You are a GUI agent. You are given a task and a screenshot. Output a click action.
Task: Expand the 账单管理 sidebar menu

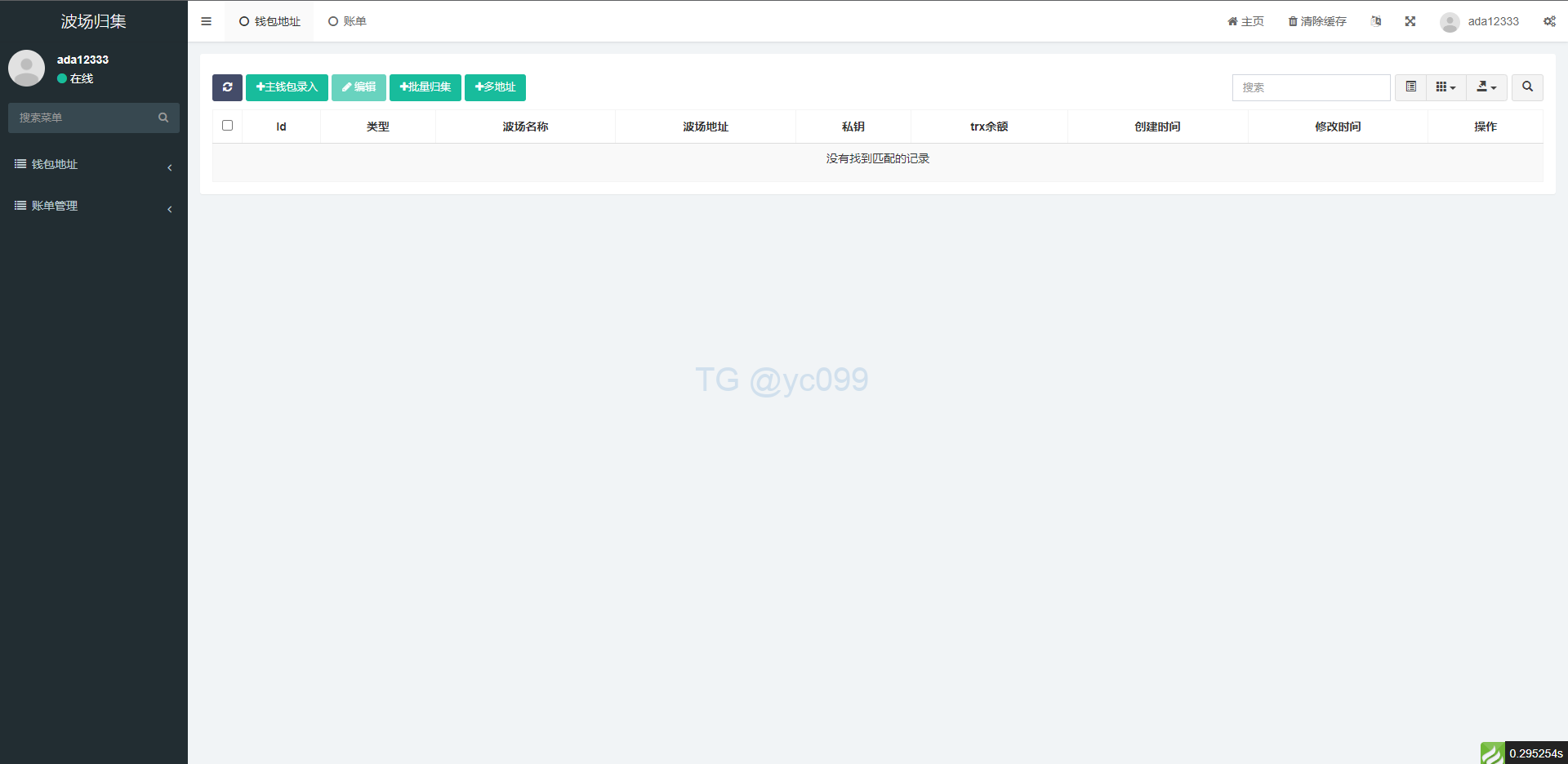point(93,207)
